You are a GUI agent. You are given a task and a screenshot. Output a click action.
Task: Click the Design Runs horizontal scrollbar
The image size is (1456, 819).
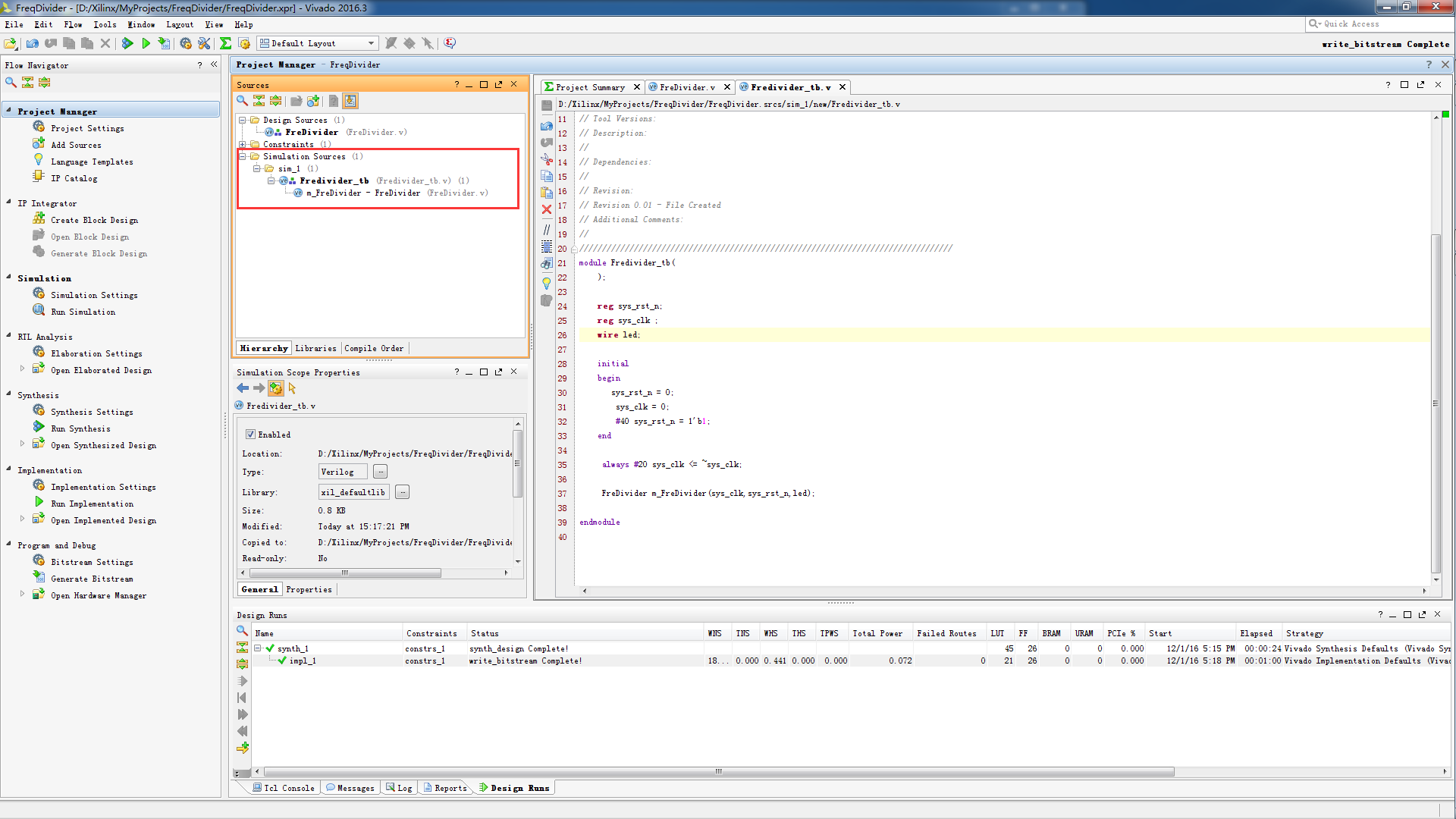pos(717,772)
